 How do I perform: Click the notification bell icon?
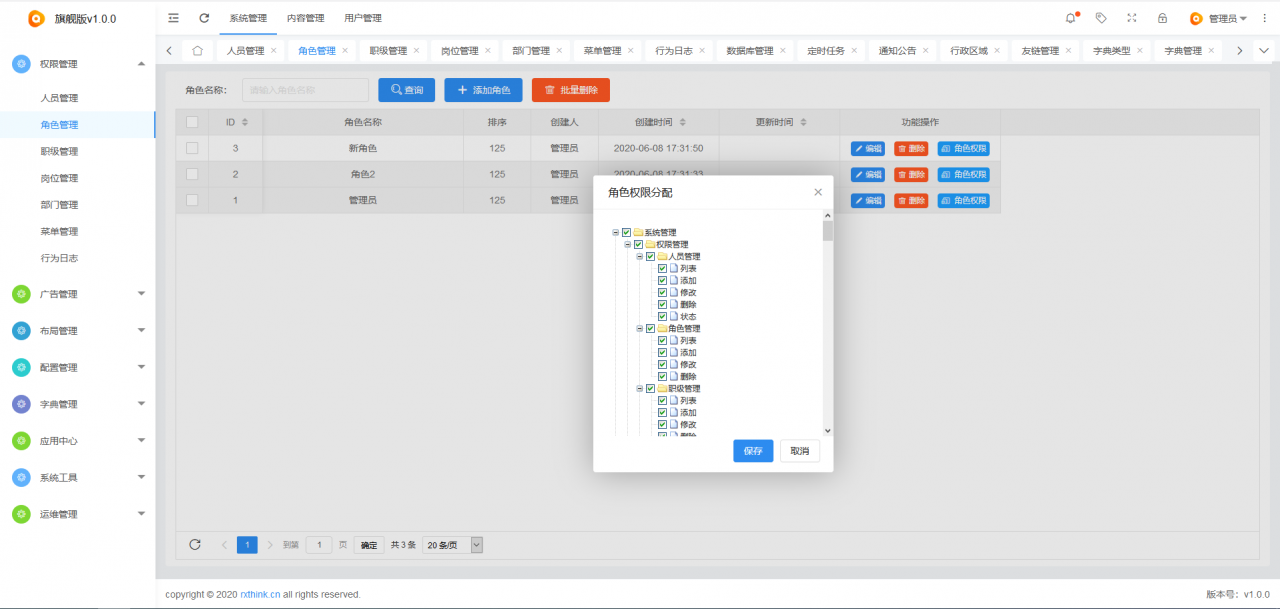point(1071,18)
